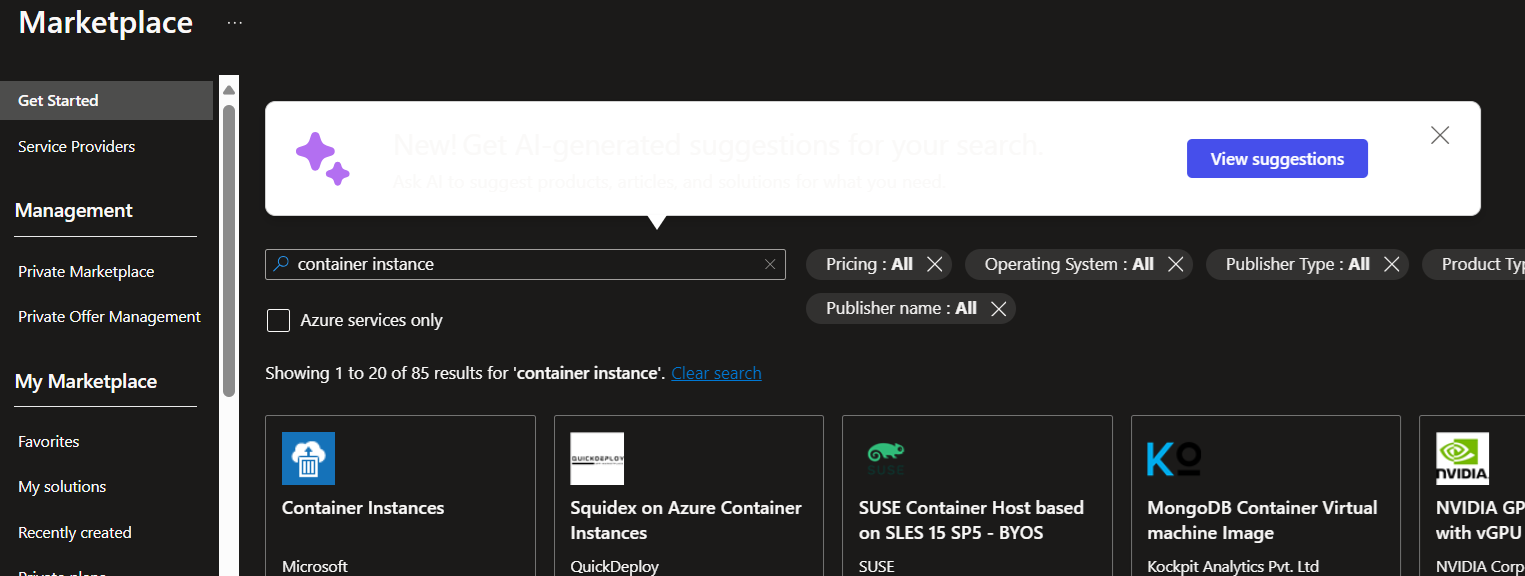
Task: Expand the Operating System : All filter
Action: [x=1069, y=265]
